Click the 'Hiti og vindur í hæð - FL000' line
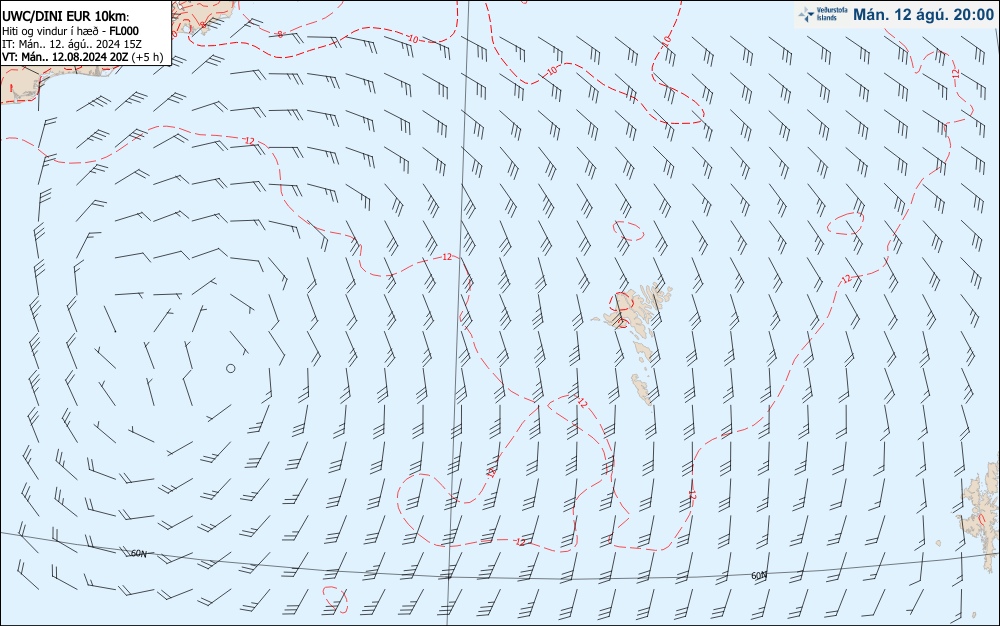 (70, 31)
